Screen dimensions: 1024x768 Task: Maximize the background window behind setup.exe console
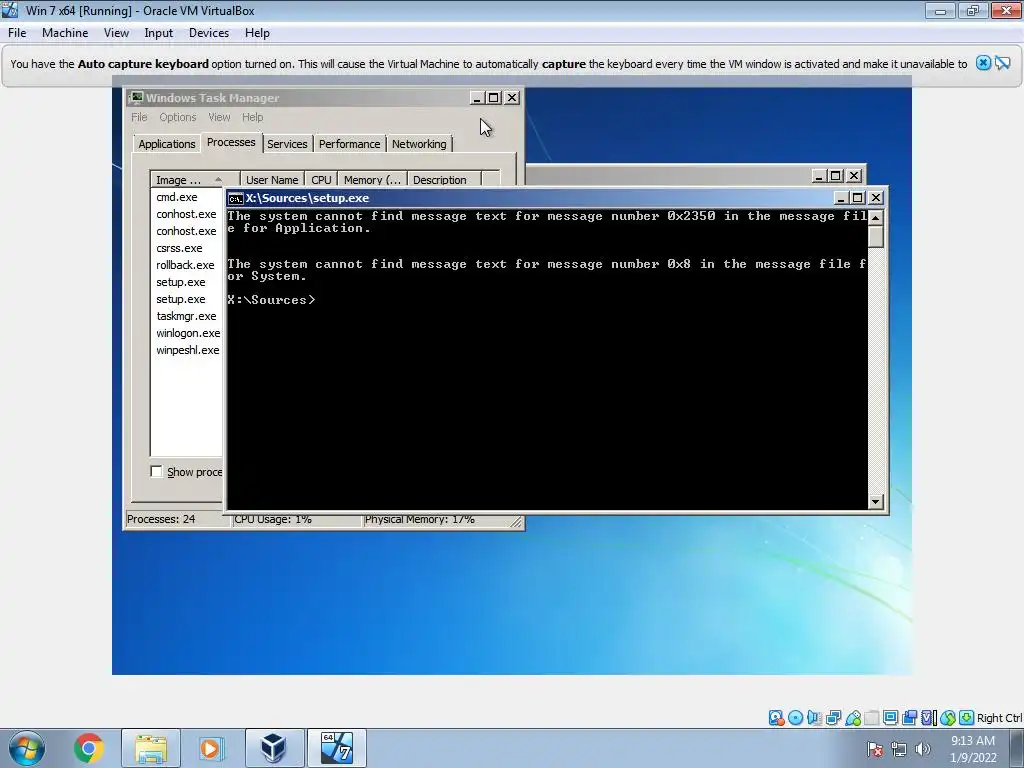tap(836, 176)
